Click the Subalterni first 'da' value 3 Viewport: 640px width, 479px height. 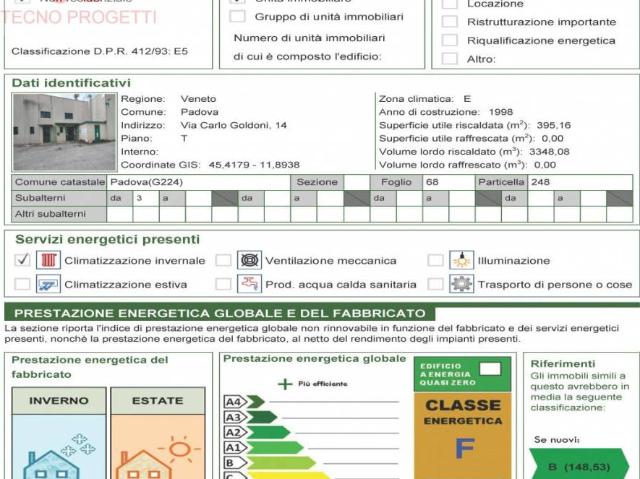146,198
